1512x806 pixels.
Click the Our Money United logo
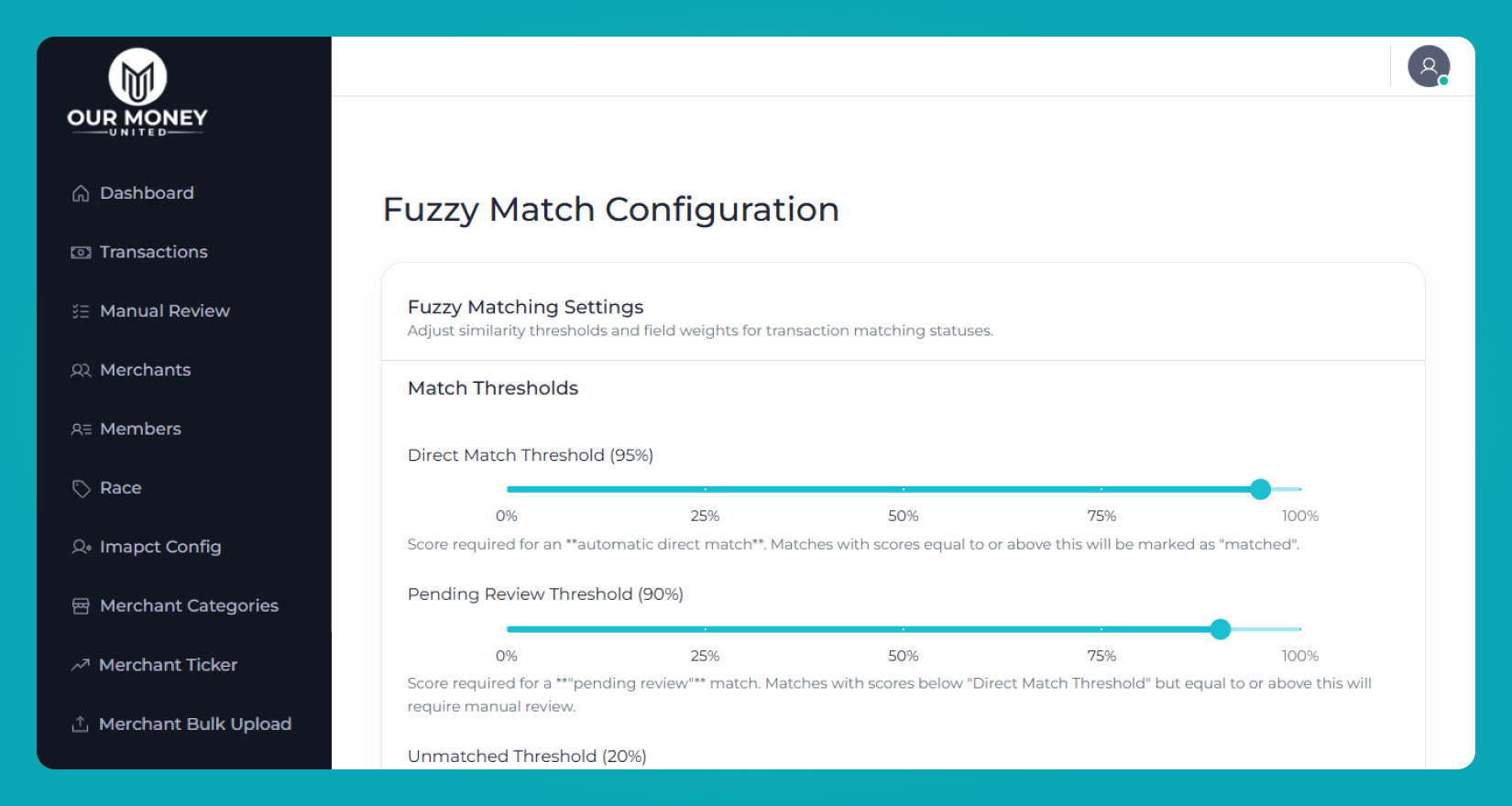point(137,93)
